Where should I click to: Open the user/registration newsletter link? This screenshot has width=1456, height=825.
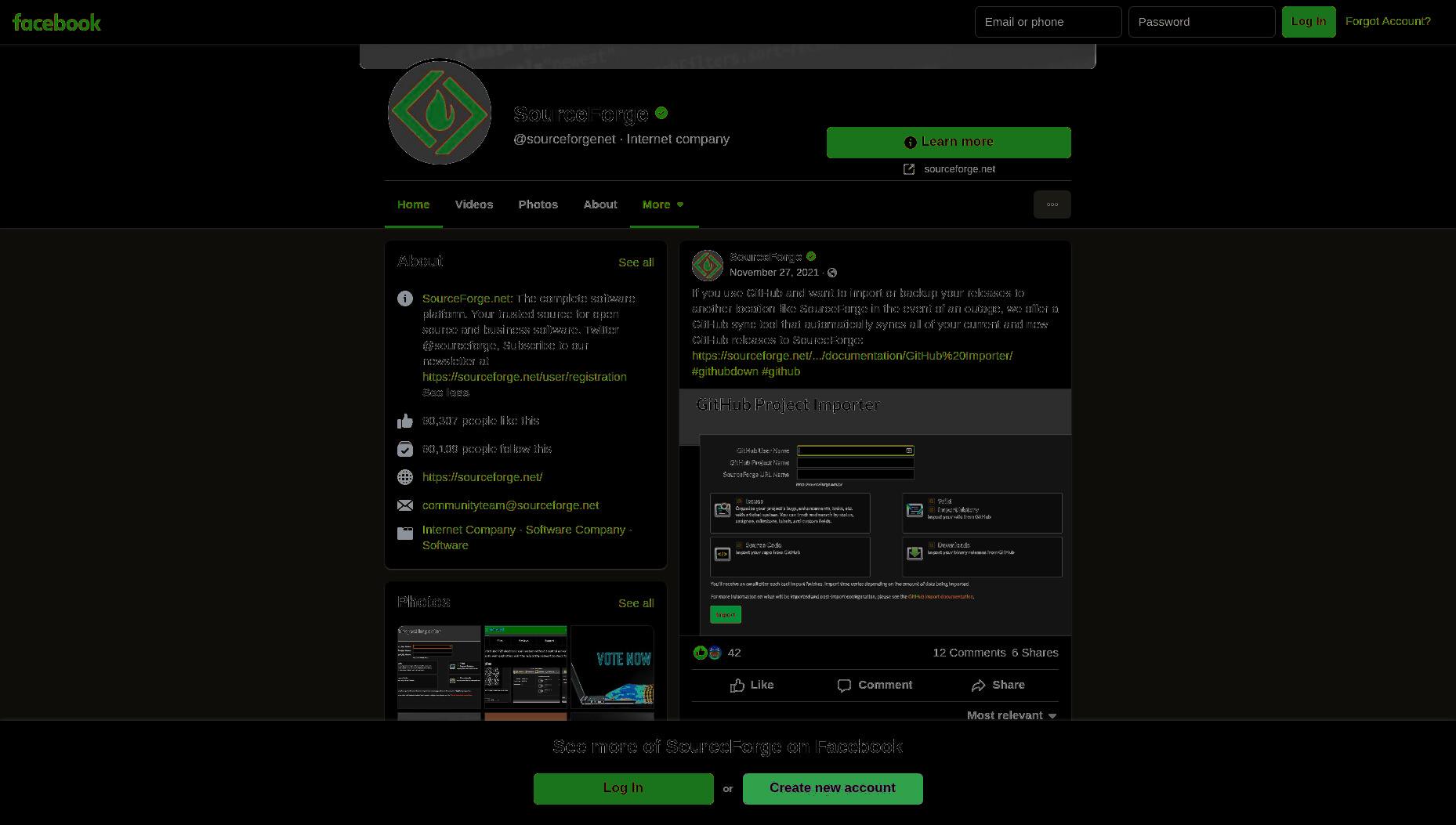tap(524, 377)
